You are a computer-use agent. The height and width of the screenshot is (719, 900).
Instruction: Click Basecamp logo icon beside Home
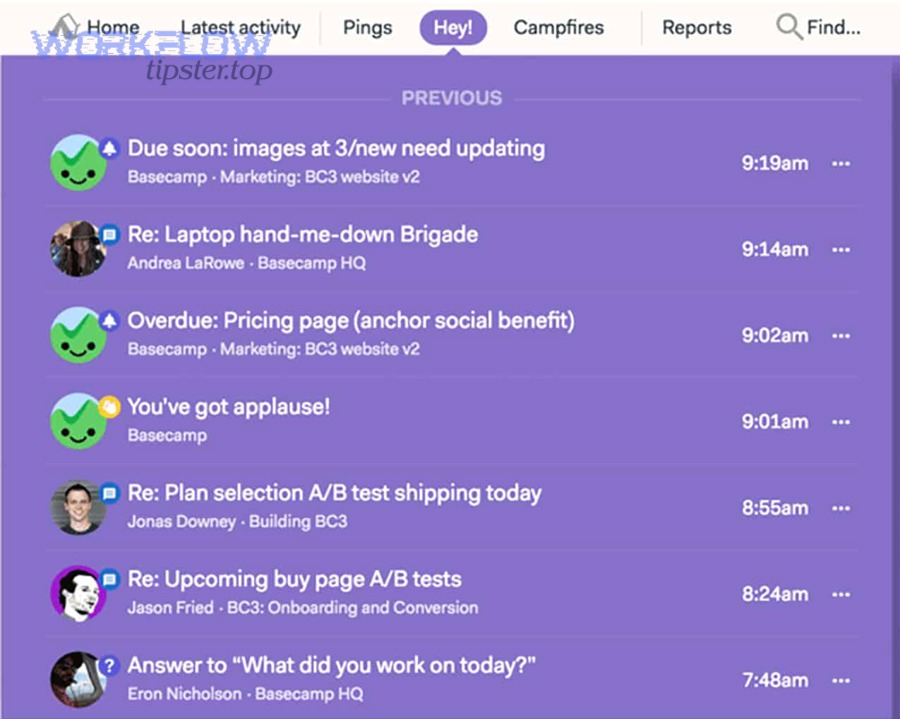click(66, 26)
